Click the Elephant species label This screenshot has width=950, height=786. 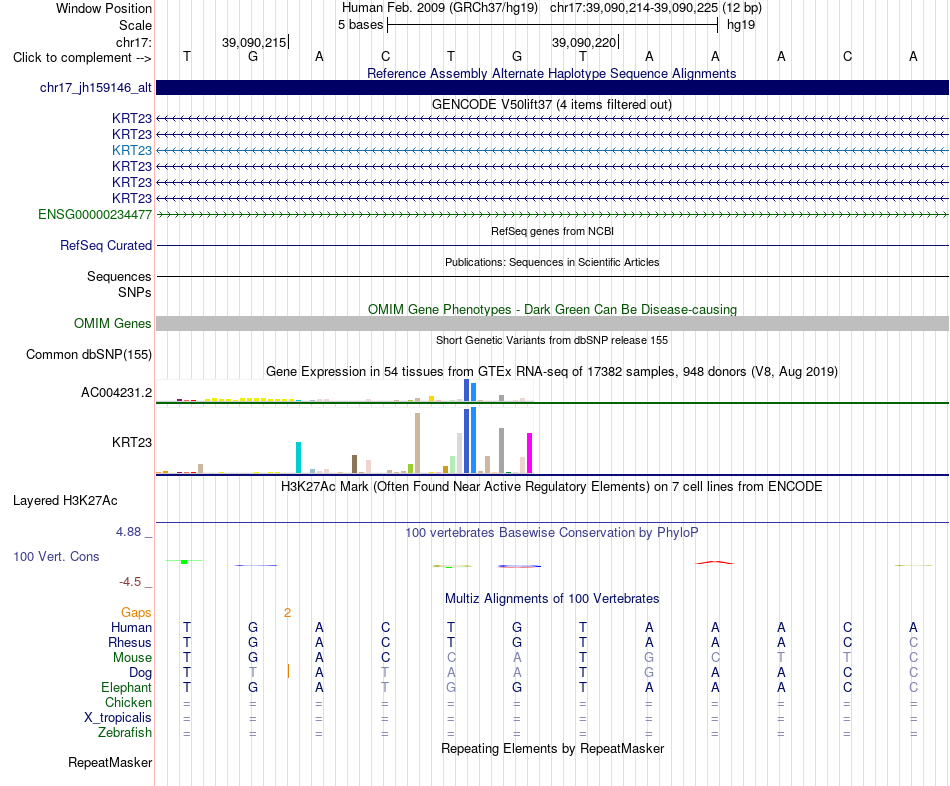coord(126,688)
